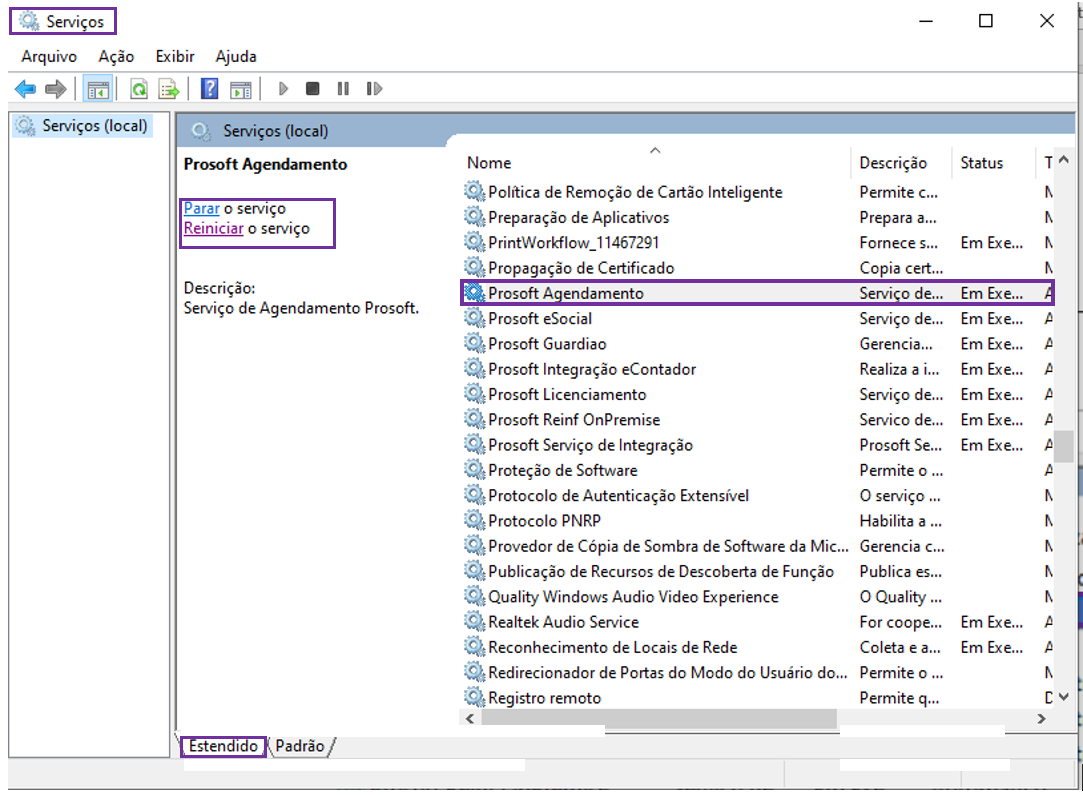Image resolution: width=1083 pixels, height=795 pixels.
Task: Click gear icon of Realtek Audio Service
Action: (475, 621)
